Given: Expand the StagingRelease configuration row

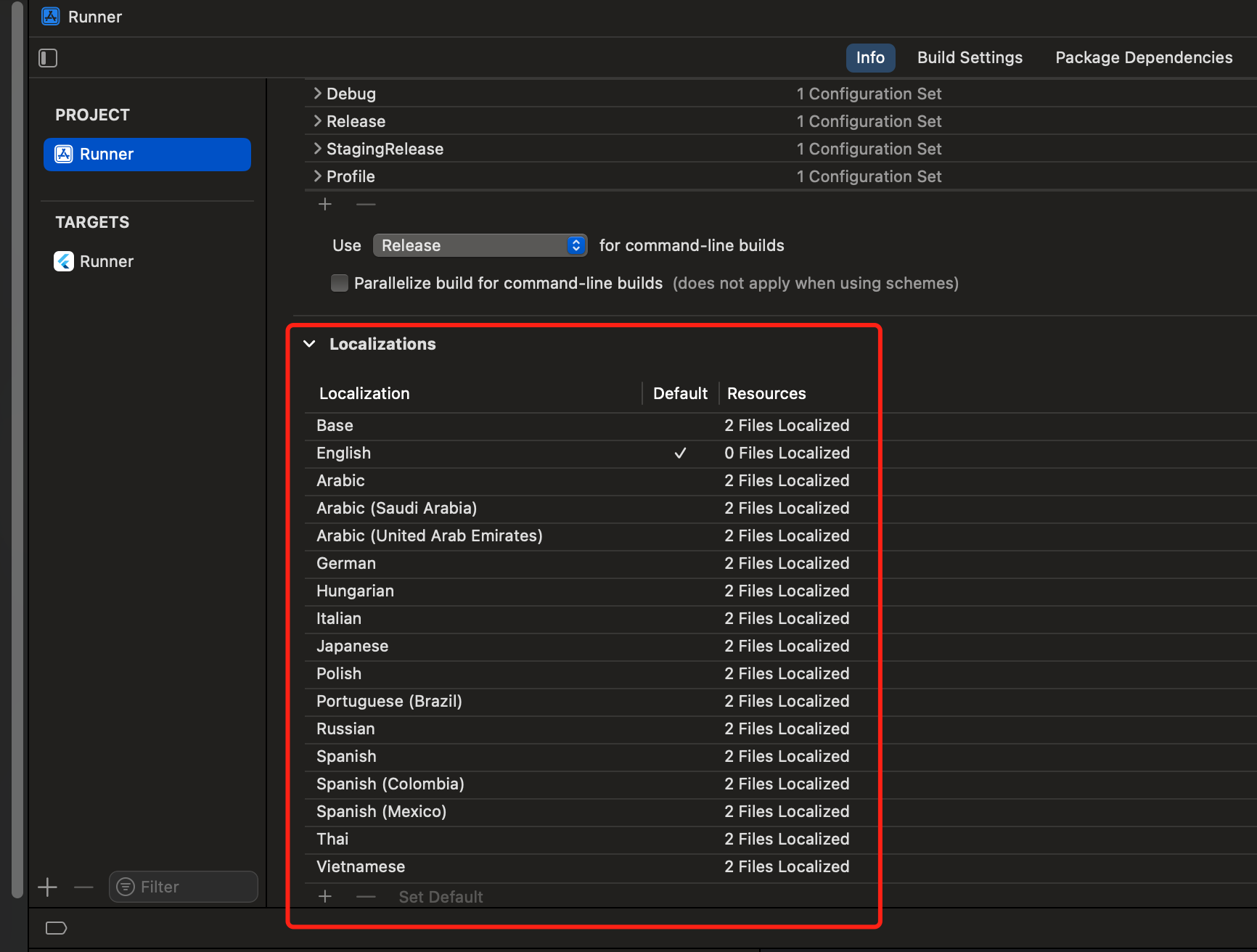Looking at the screenshot, I should click(317, 149).
